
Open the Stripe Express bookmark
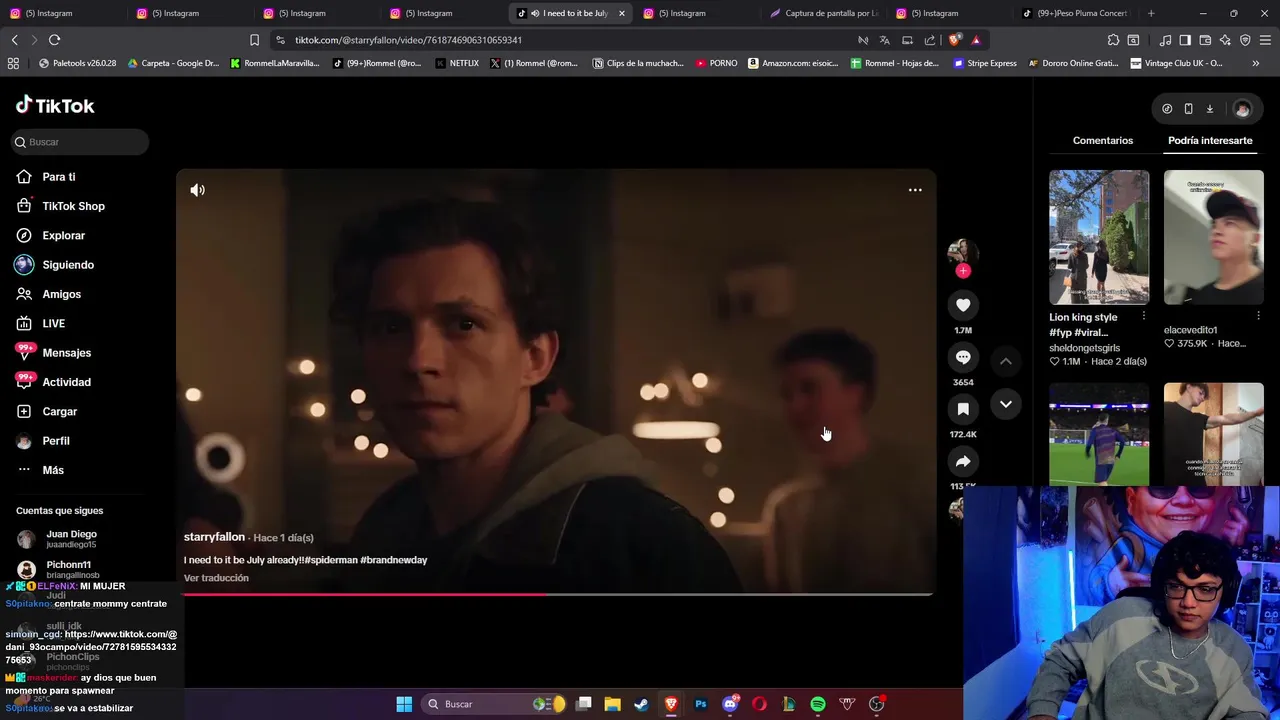(x=984, y=63)
